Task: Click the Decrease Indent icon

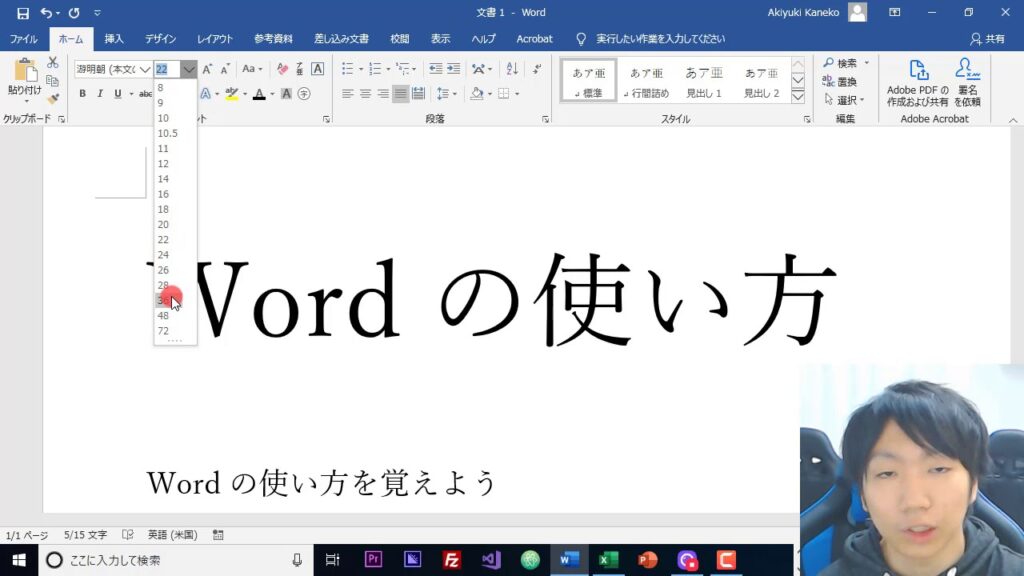Action: [436, 69]
